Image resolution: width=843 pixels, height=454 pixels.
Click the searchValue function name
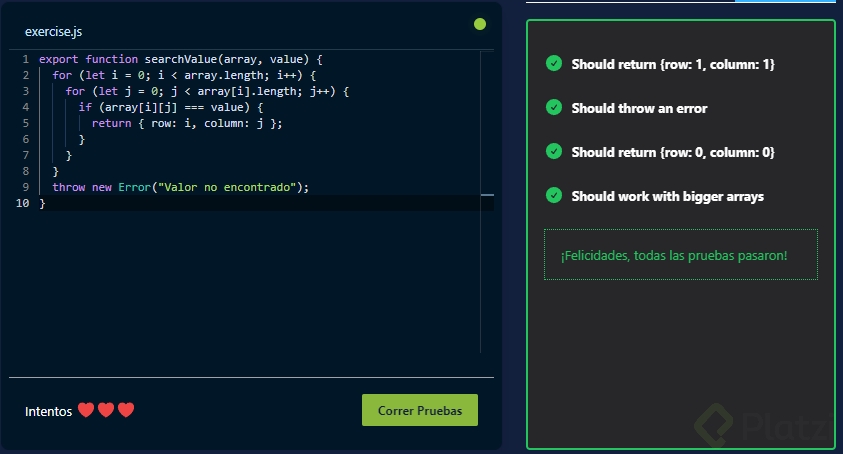click(x=181, y=59)
